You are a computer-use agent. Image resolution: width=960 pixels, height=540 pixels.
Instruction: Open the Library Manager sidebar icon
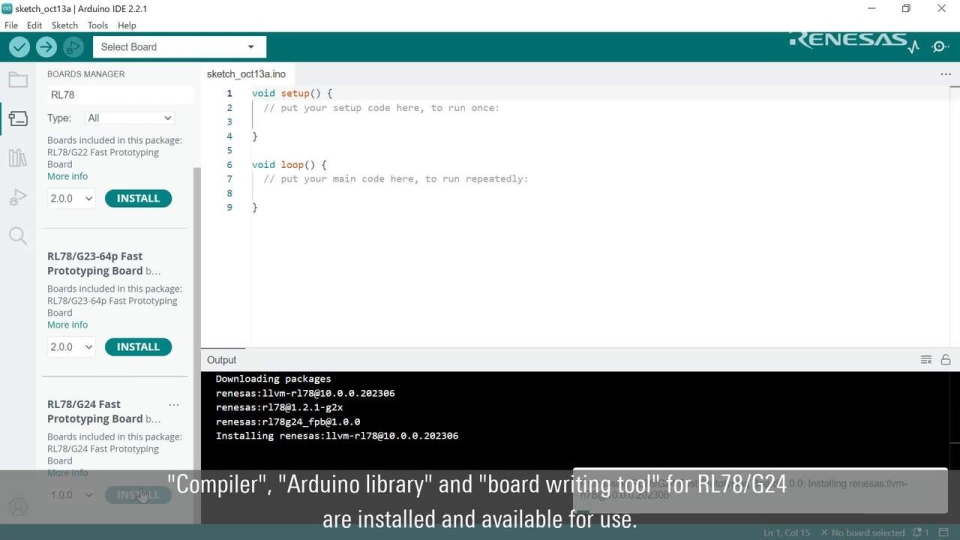click(18, 158)
